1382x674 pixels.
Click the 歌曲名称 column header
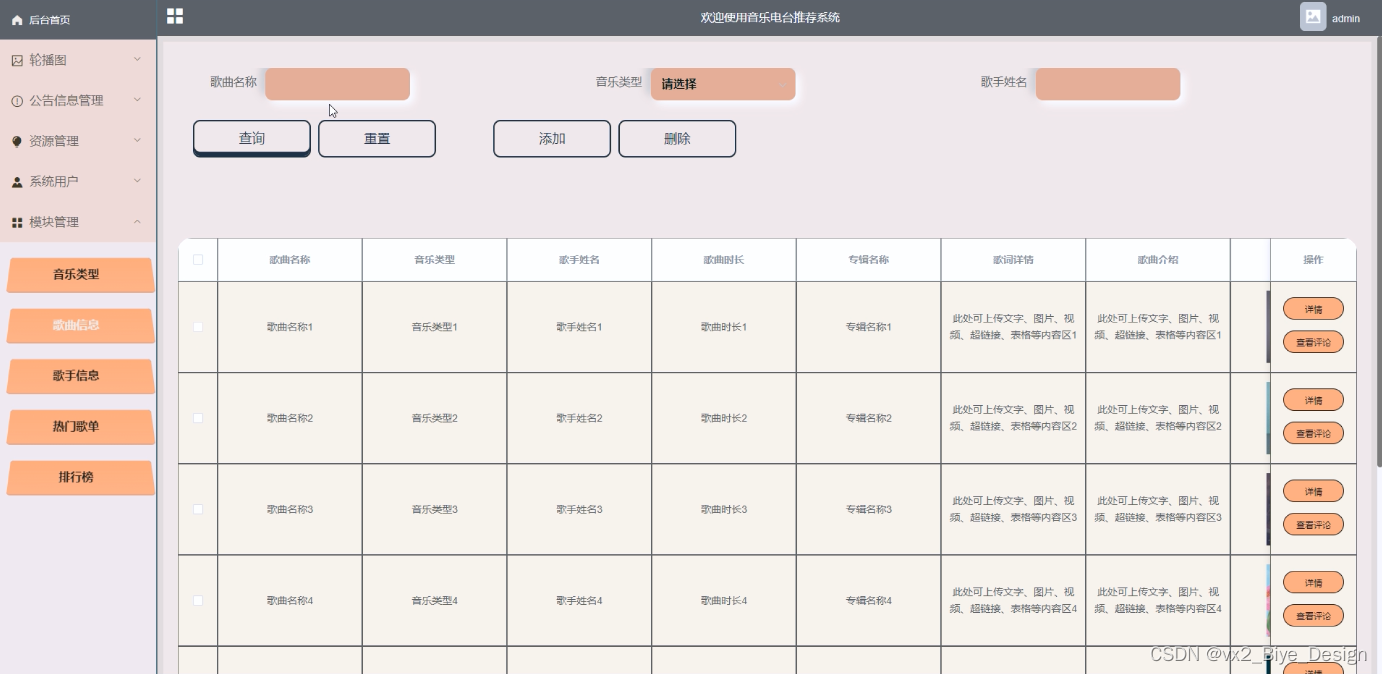[x=290, y=260]
